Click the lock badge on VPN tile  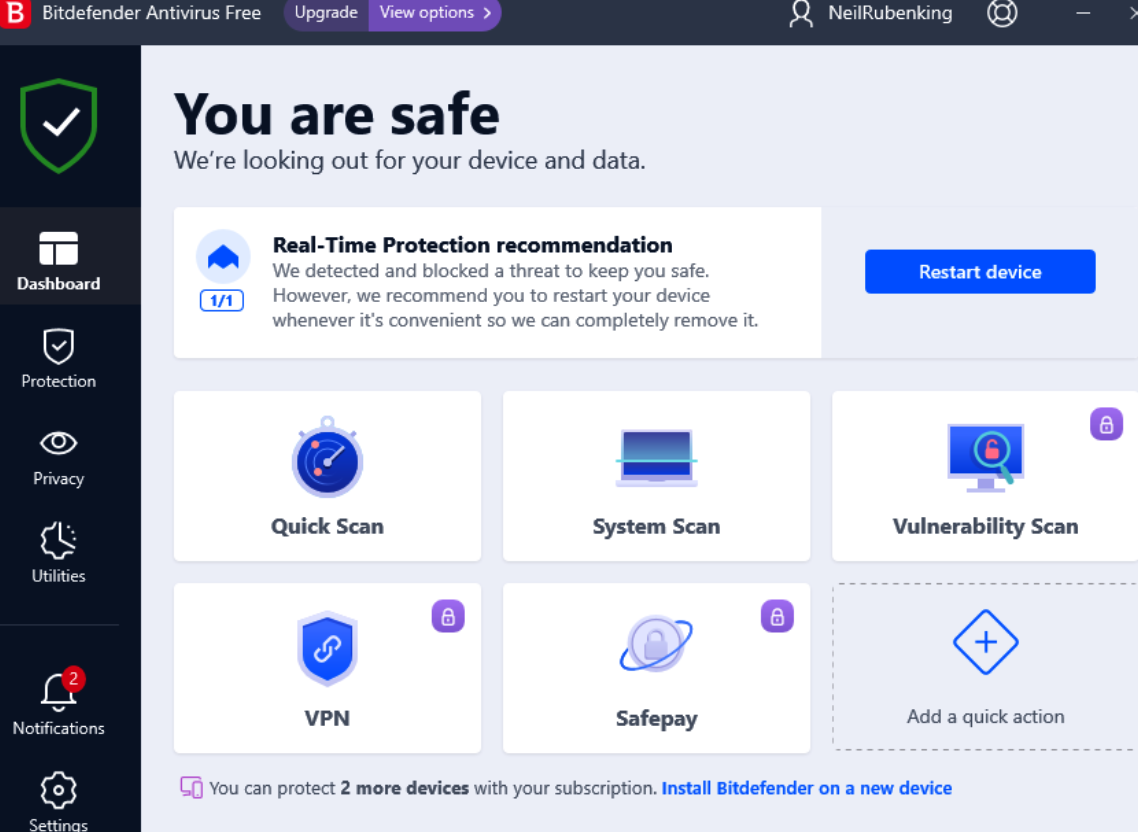pos(448,616)
